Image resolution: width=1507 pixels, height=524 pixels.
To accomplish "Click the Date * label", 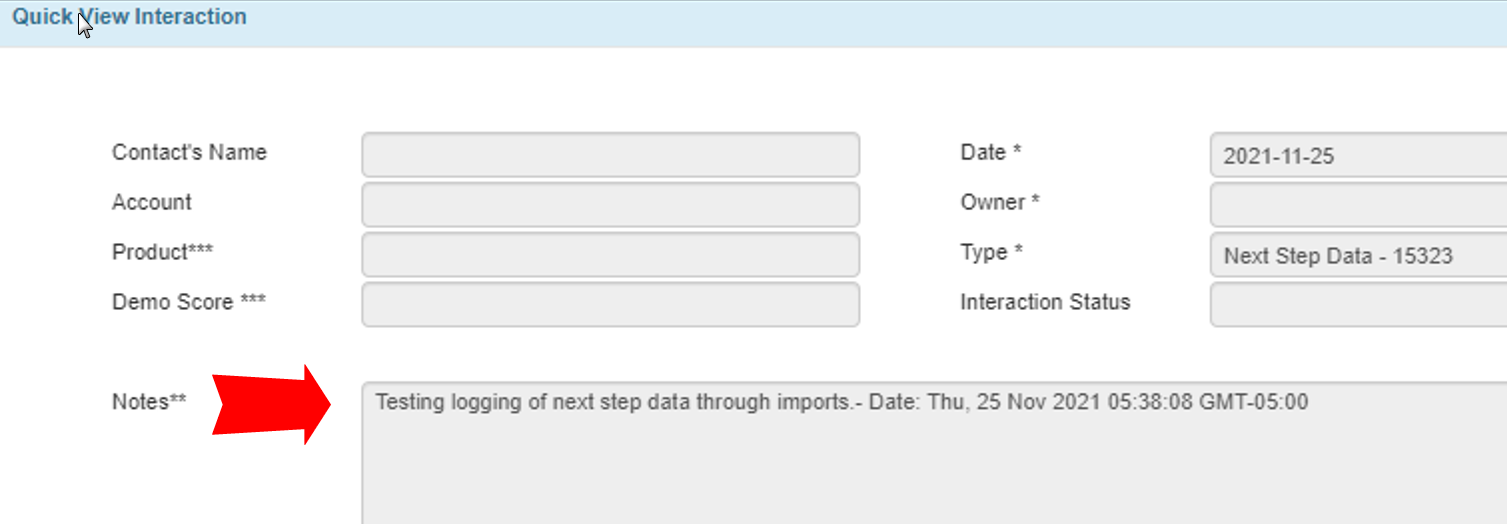I will tap(990, 153).
